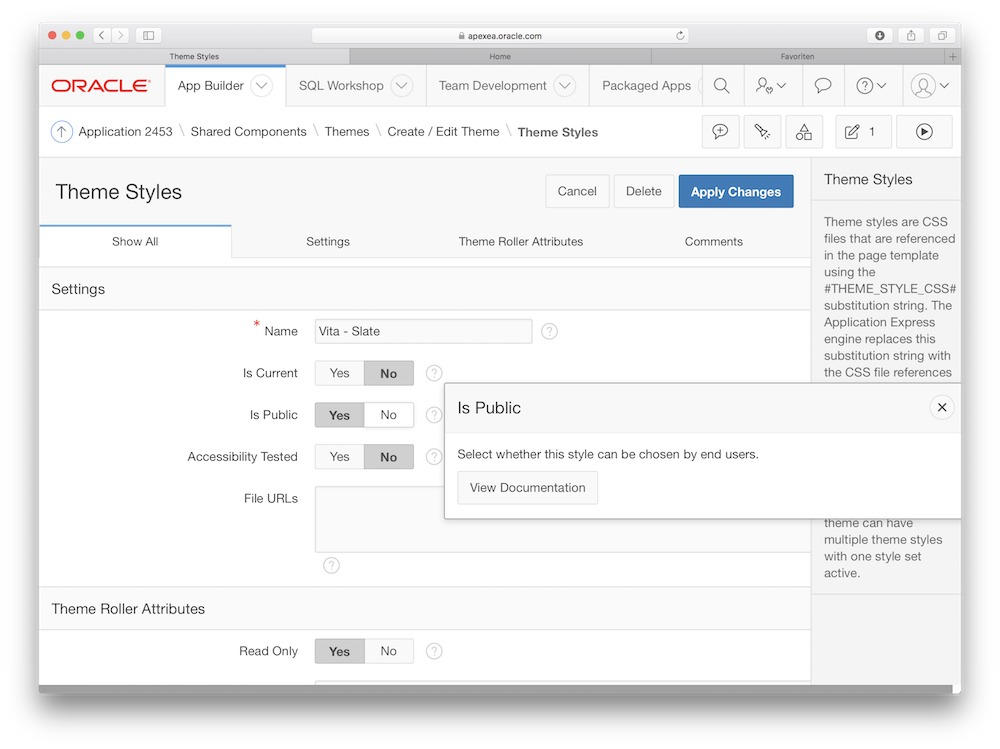Click help icon next to Name field
This screenshot has width=1000, height=749.
[x=549, y=331]
